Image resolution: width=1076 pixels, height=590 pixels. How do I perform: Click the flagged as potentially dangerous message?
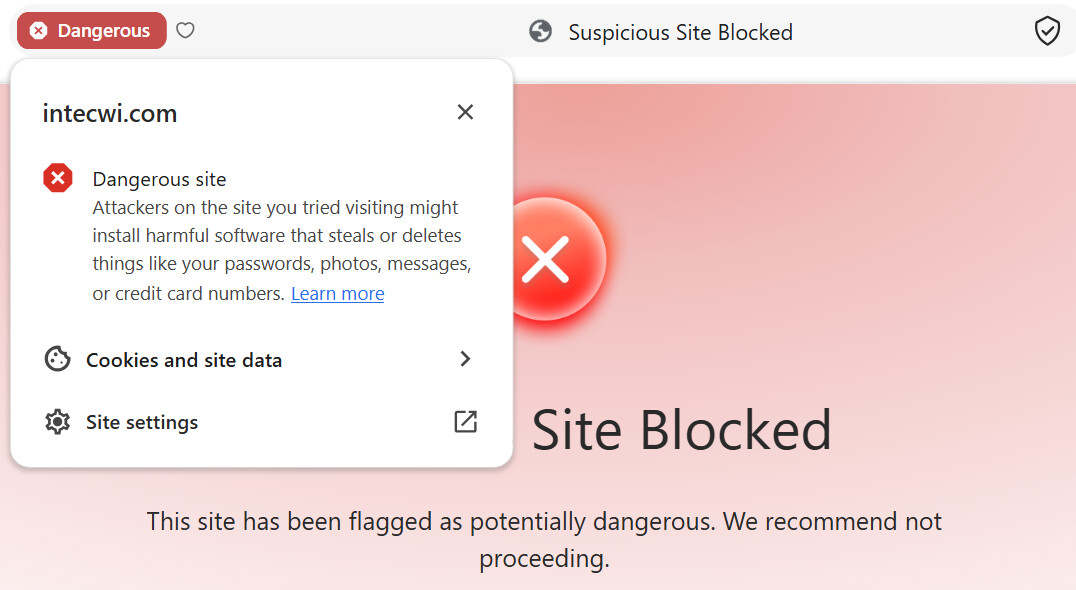[x=543, y=540]
